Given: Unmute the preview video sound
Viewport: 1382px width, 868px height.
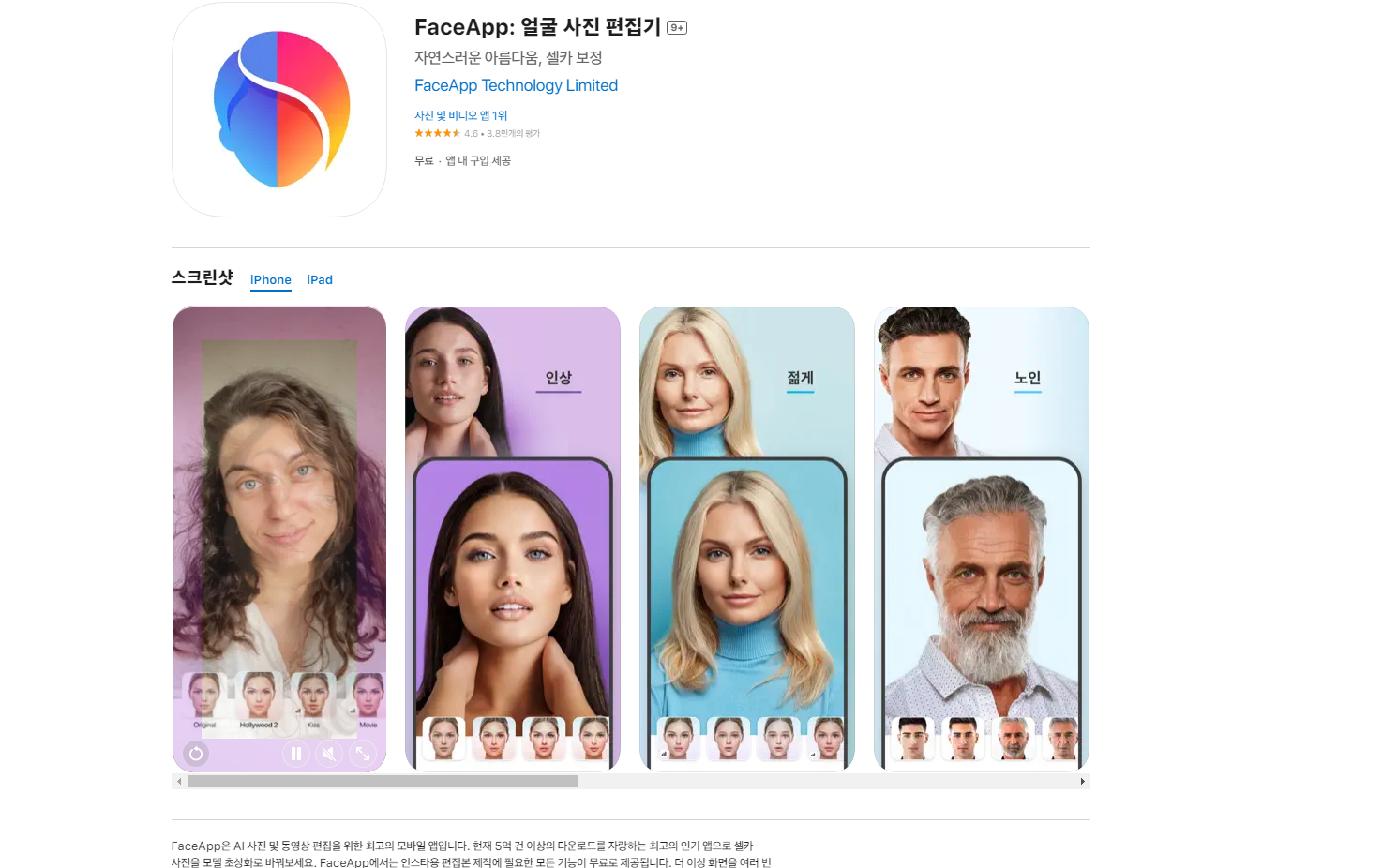Looking at the screenshot, I should coord(329,754).
